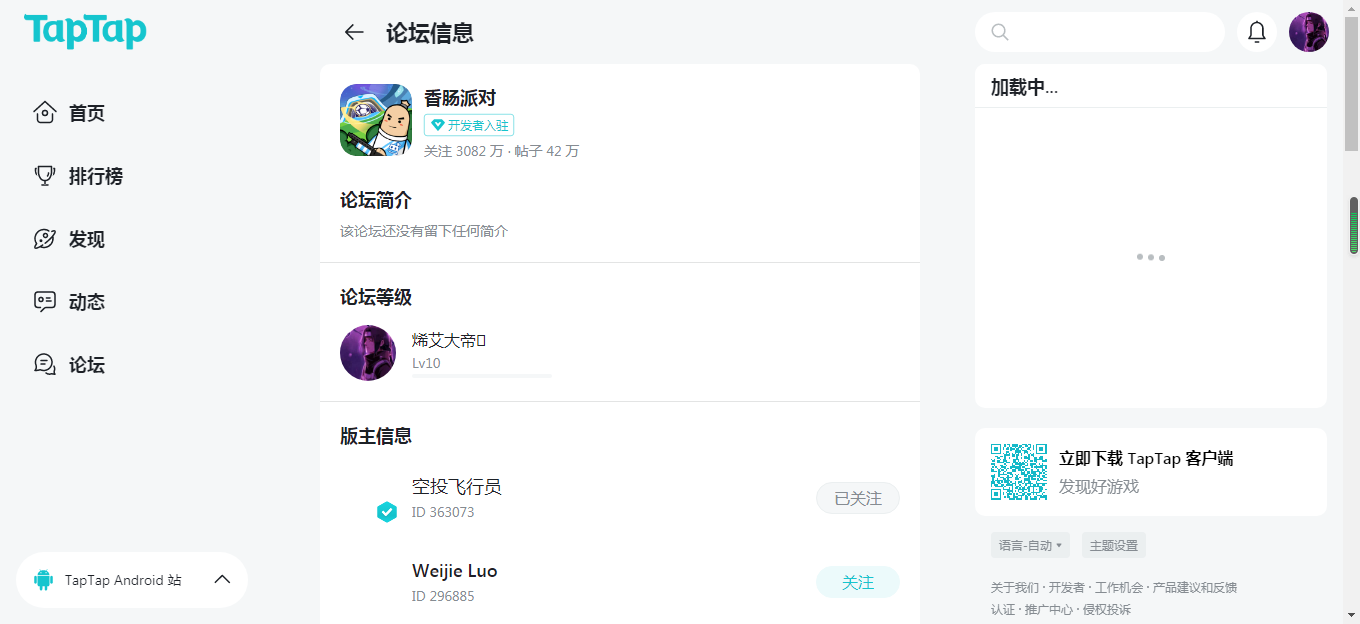The height and width of the screenshot is (624, 1360).
Task: Click the Lv10 forum level progress bar
Action: [x=482, y=376]
